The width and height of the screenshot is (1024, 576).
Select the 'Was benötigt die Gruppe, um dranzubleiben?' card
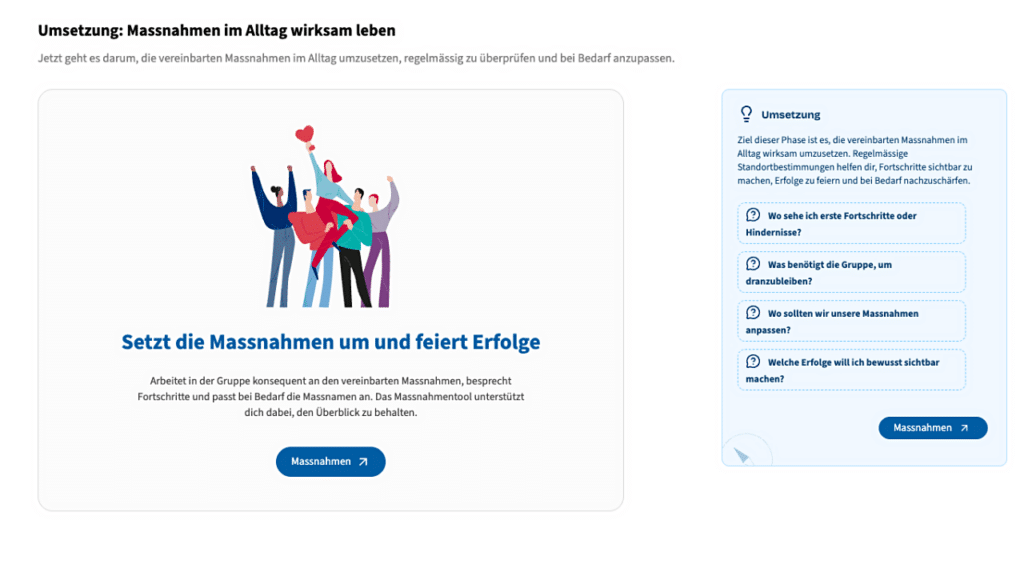tap(851, 272)
